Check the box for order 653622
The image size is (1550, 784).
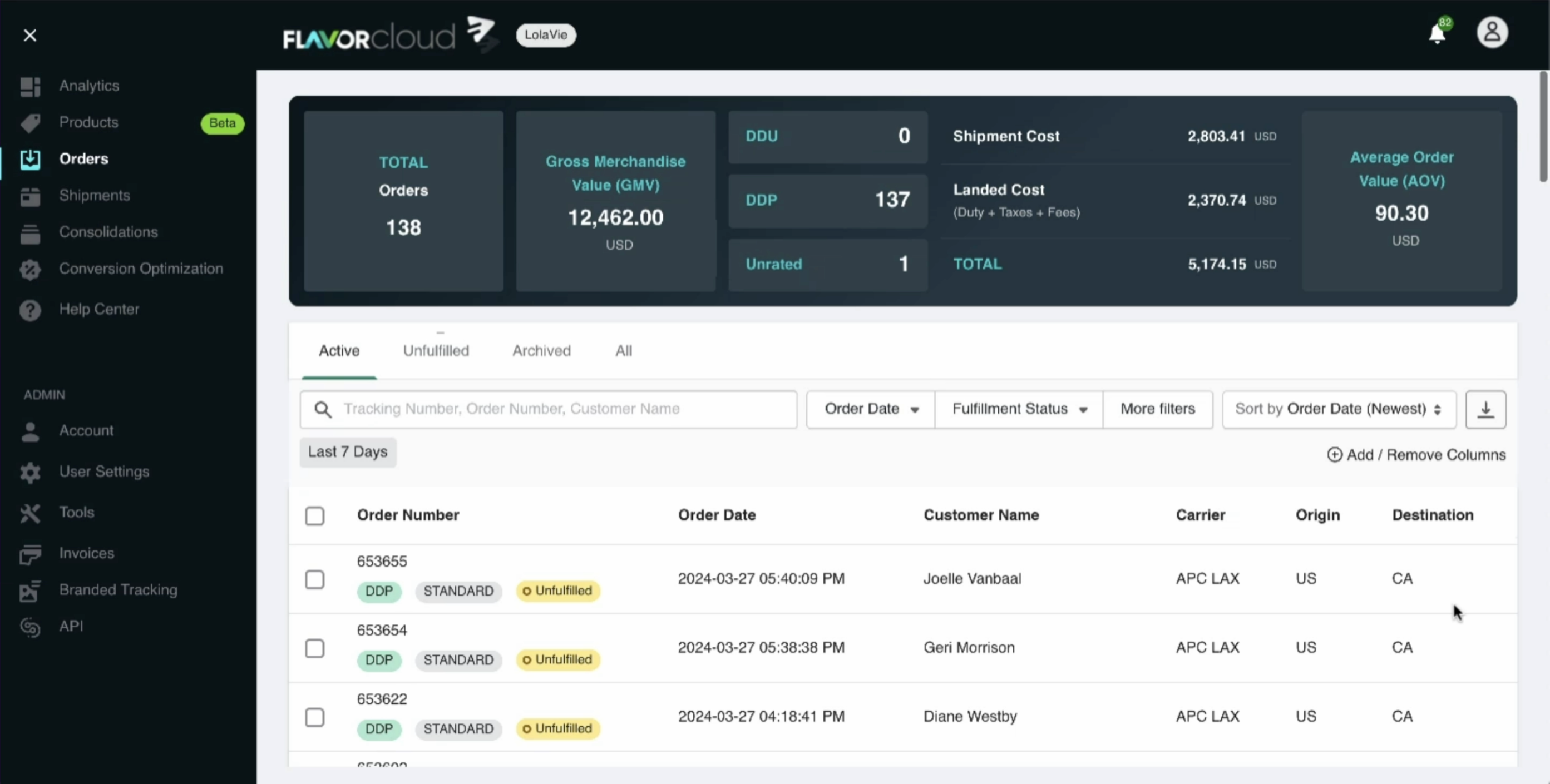[x=315, y=717]
